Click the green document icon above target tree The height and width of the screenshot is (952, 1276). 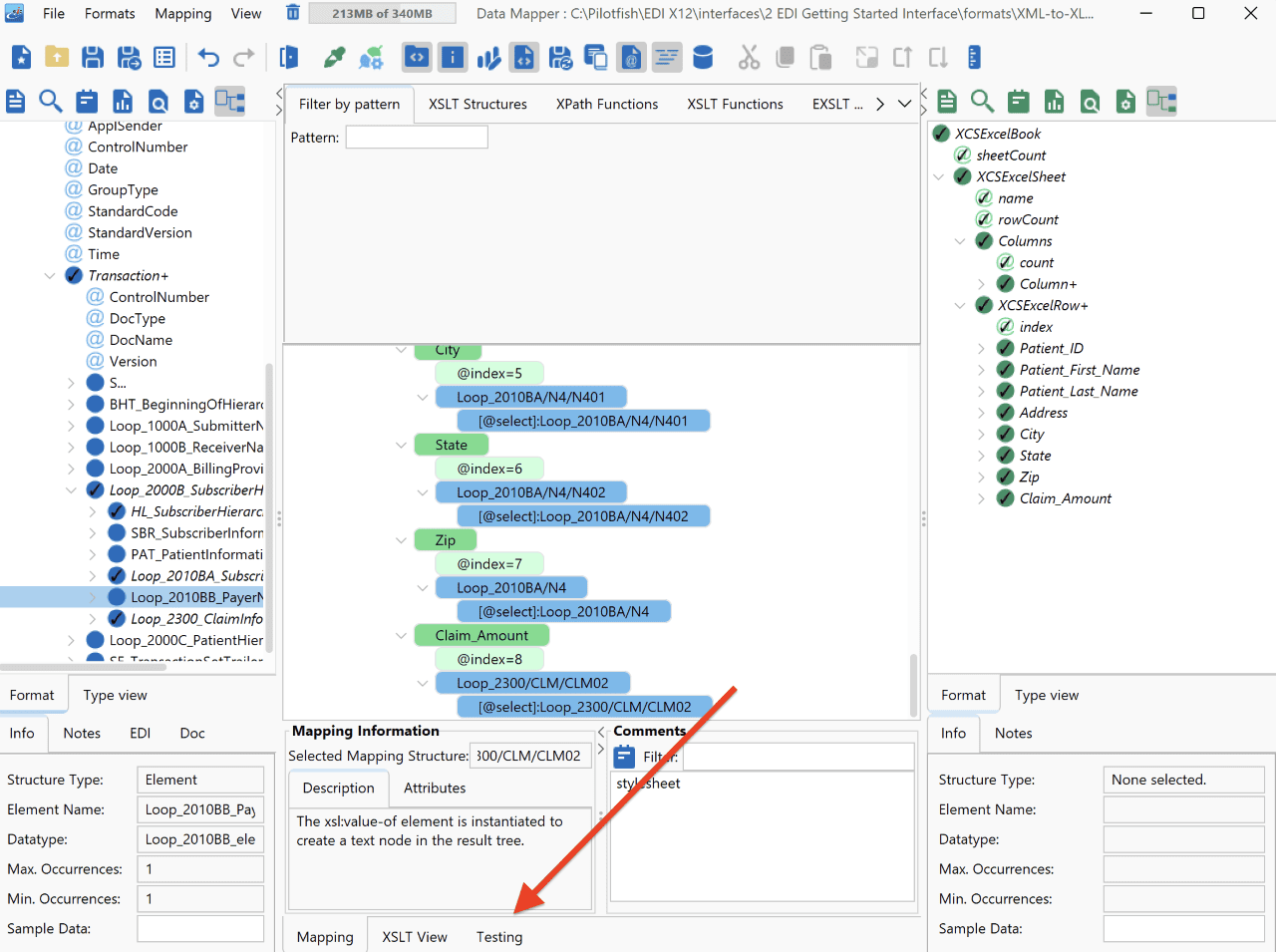tap(947, 101)
